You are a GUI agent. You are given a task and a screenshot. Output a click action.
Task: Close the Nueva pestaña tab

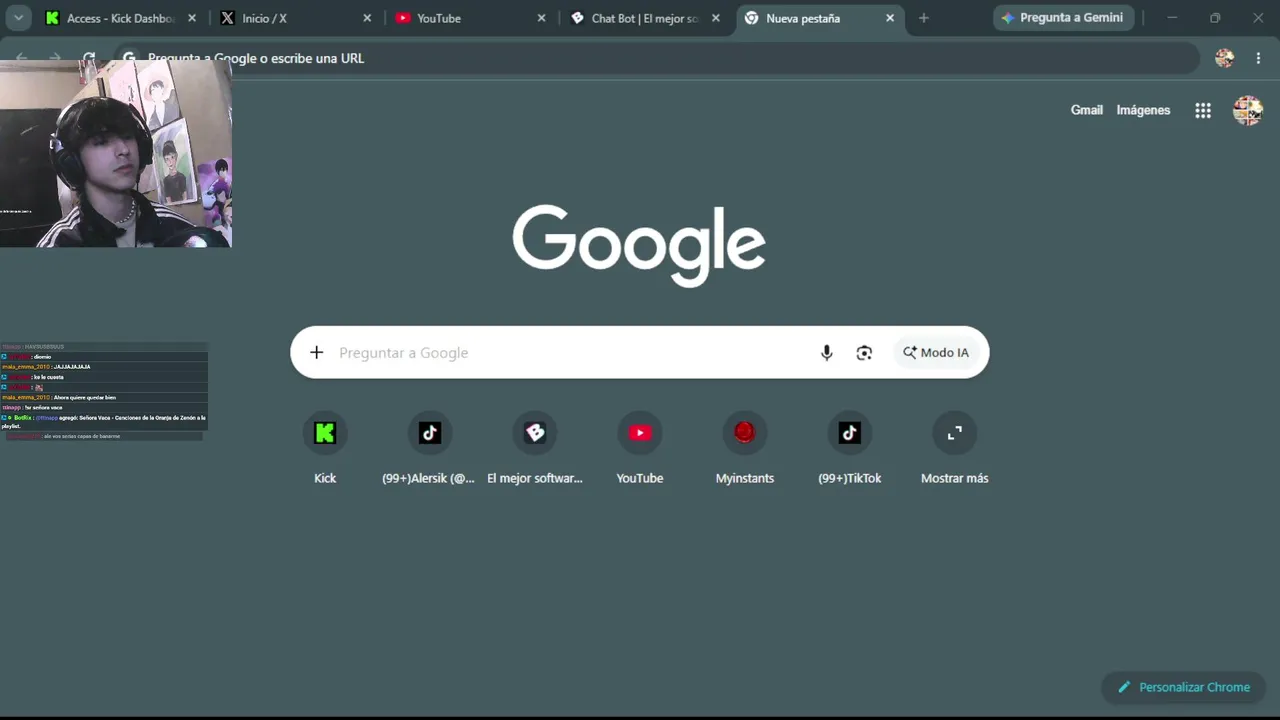[890, 18]
